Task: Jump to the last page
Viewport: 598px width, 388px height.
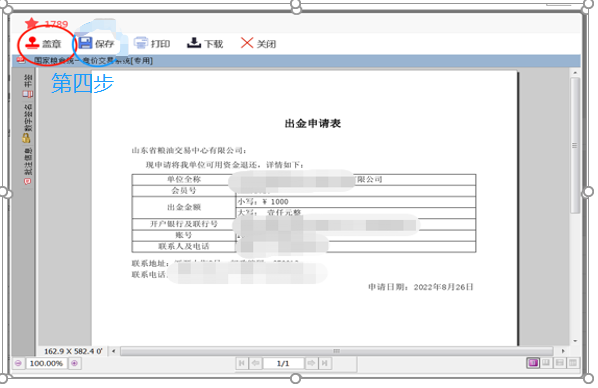Action: [x=325, y=363]
